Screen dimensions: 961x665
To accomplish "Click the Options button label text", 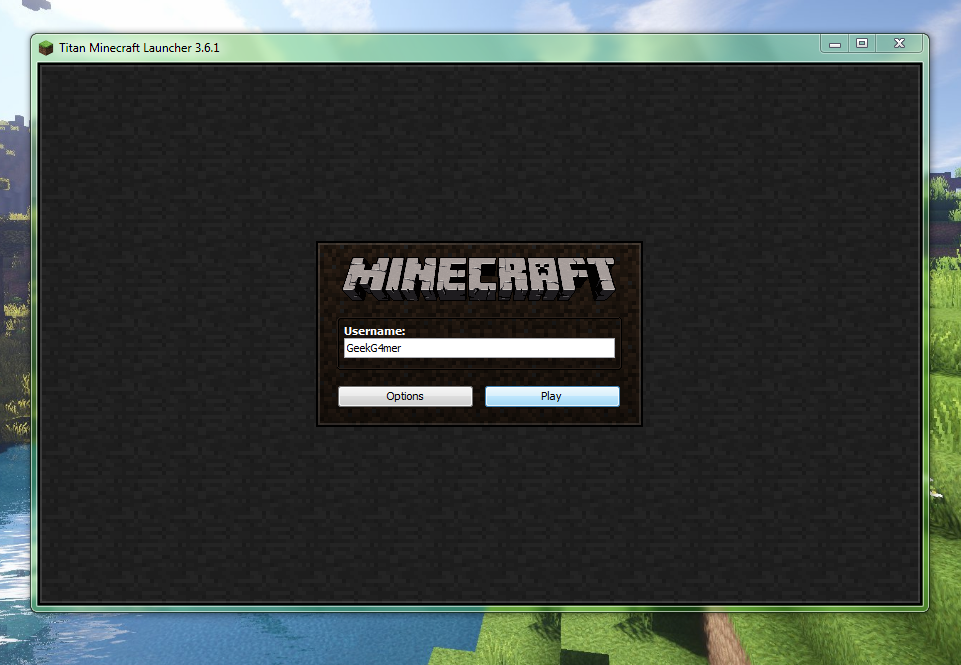I will (405, 396).
